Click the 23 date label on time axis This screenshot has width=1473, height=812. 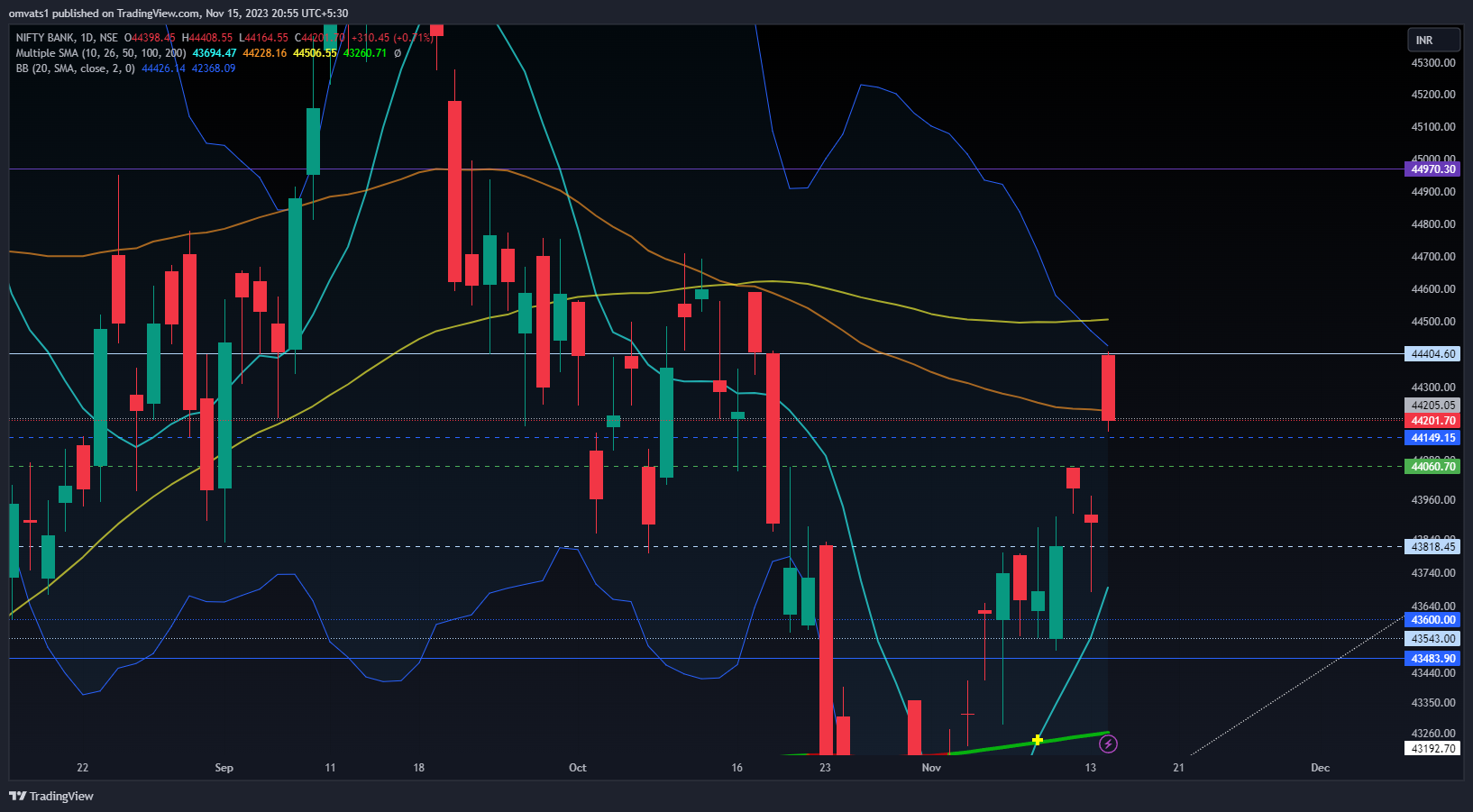[825, 768]
